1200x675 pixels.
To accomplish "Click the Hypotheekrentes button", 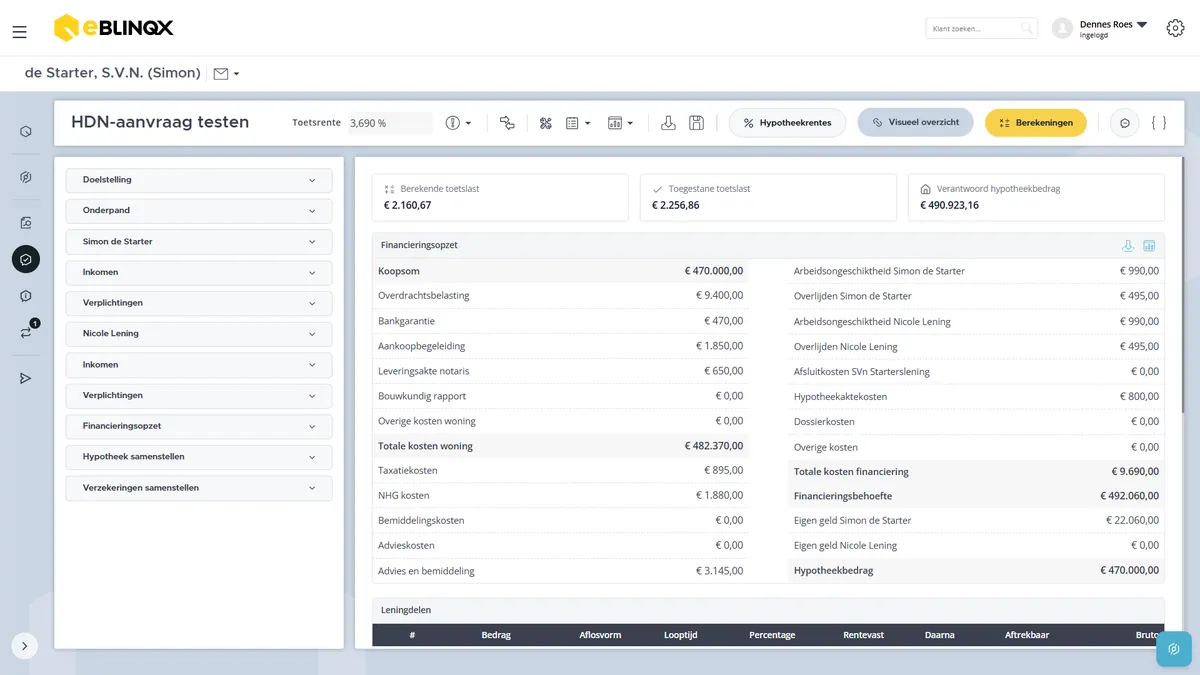I will [787, 123].
